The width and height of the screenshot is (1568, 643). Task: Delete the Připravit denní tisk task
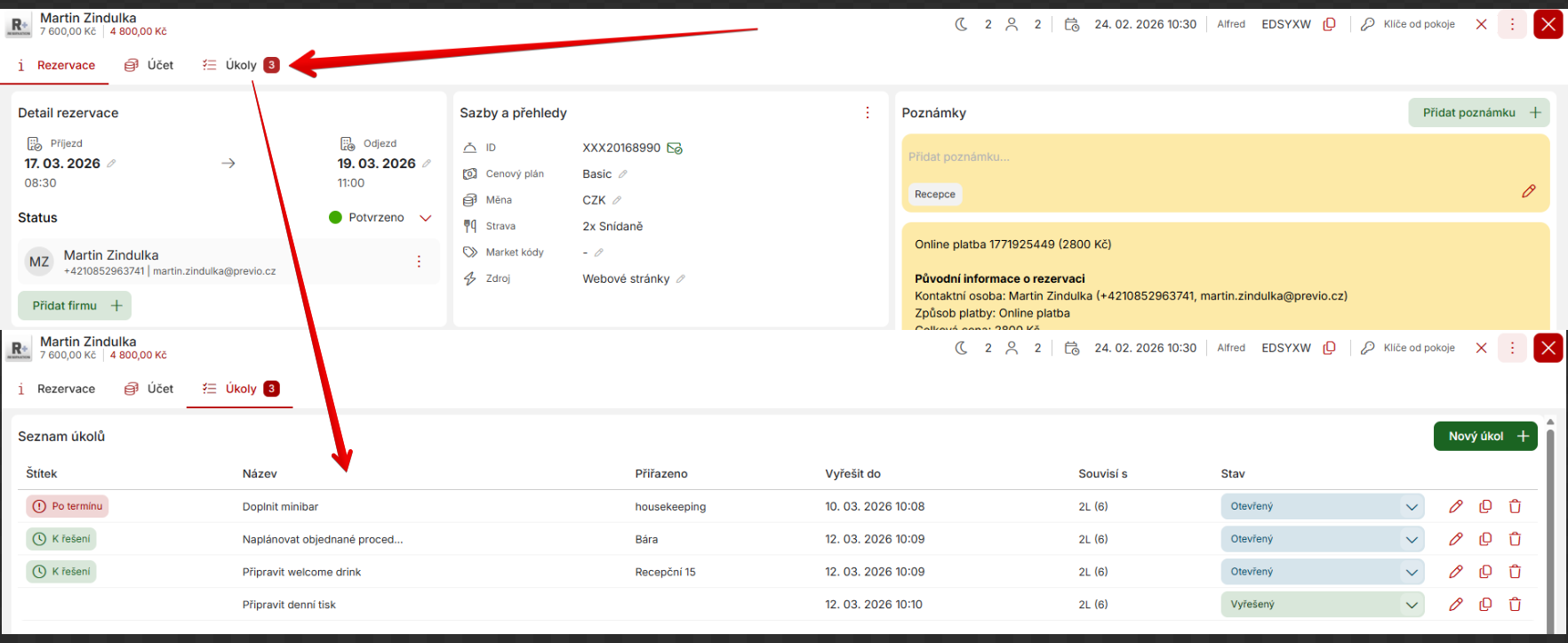click(1515, 605)
